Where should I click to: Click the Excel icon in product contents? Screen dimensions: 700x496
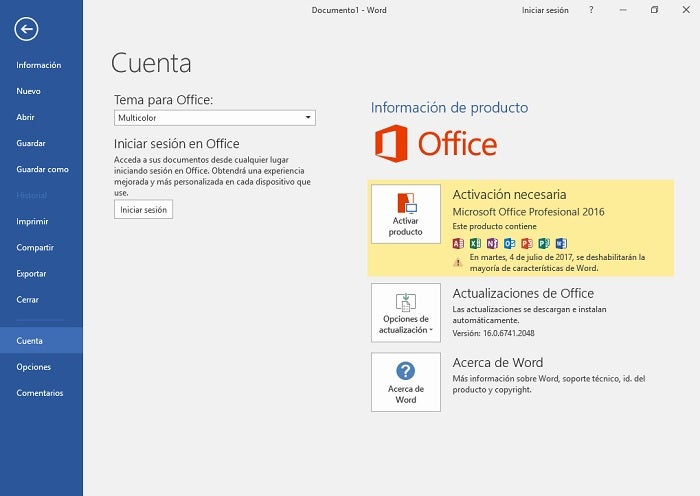click(475, 243)
